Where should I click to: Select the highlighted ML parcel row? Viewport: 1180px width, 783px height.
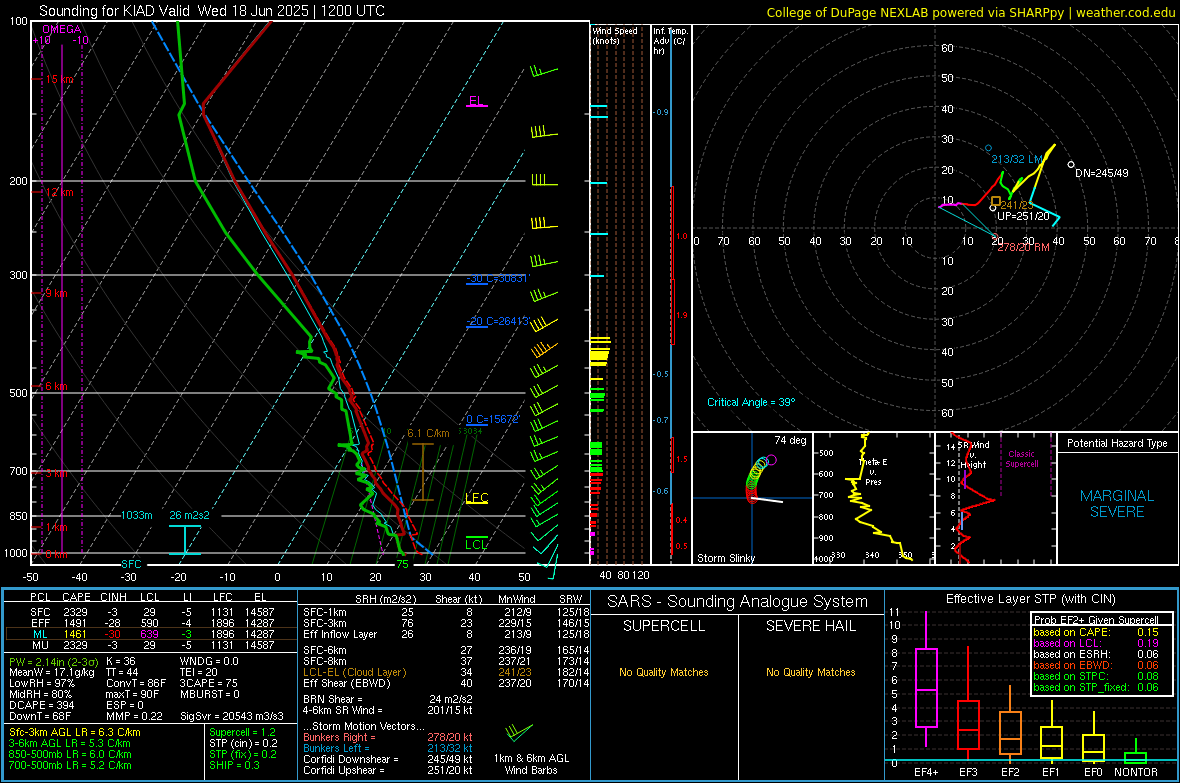tap(151, 634)
